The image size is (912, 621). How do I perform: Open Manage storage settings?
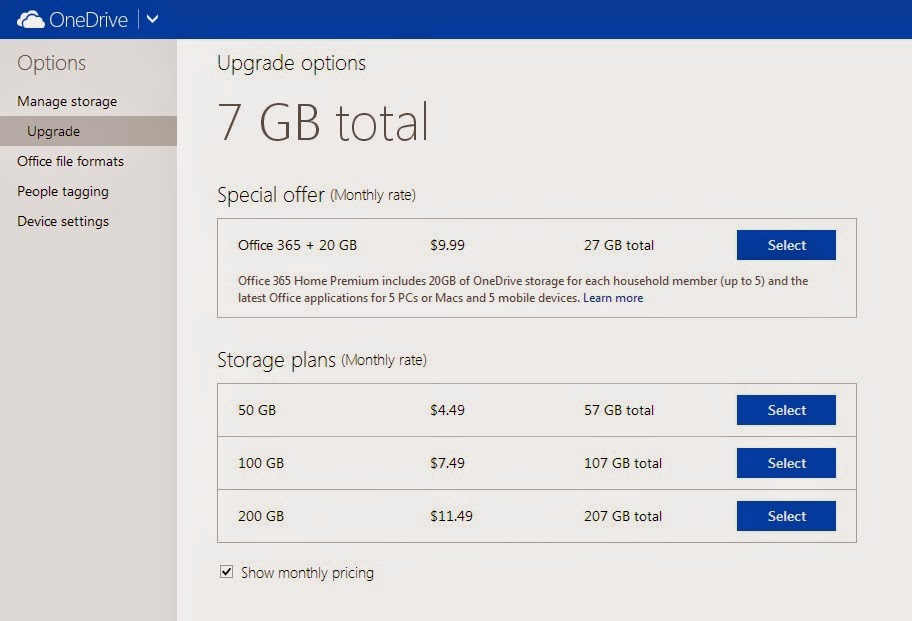point(66,101)
